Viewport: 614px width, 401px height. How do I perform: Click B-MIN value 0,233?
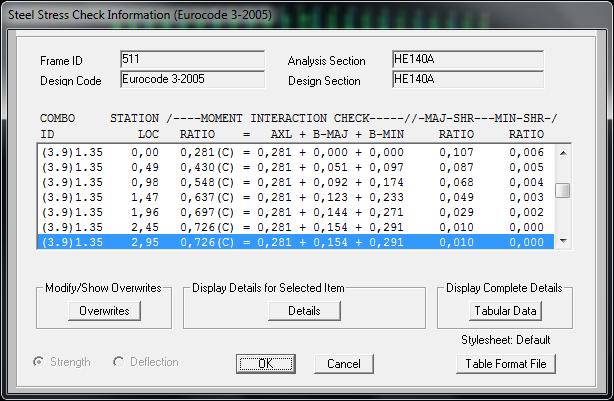pos(386,197)
